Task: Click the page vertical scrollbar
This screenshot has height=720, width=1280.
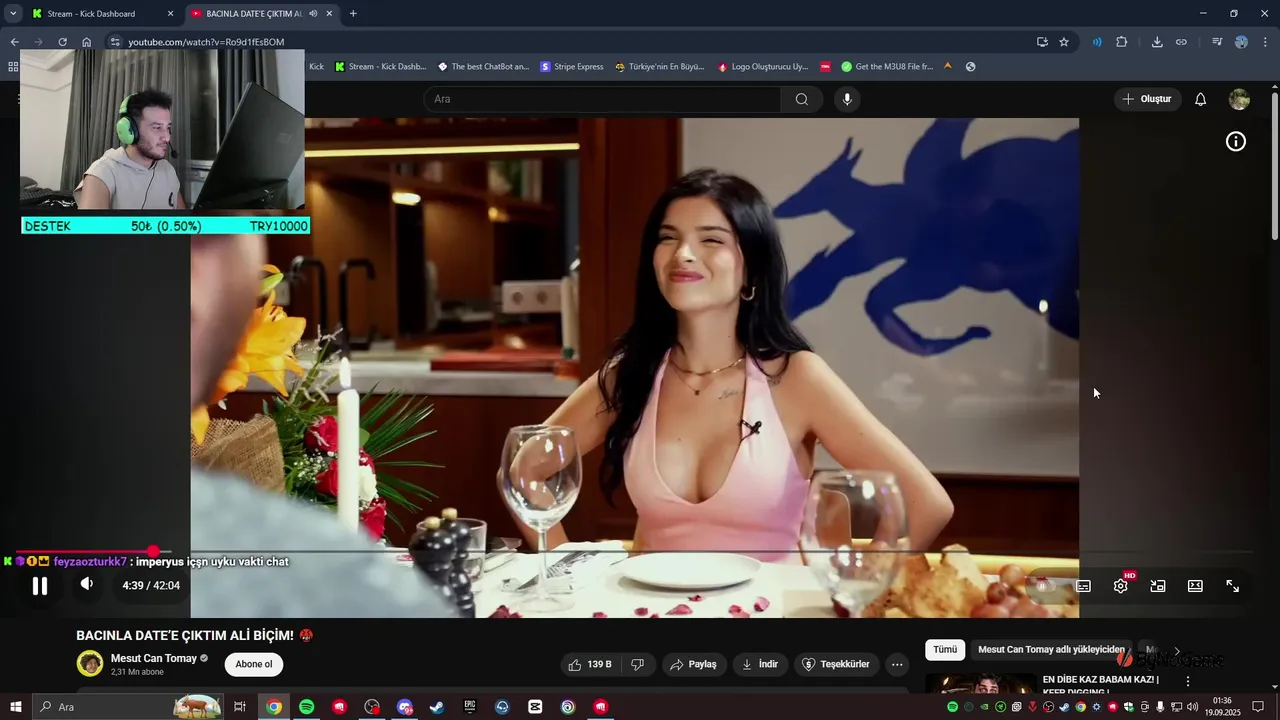Action: pyautogui.click(x=1274, y=165)
